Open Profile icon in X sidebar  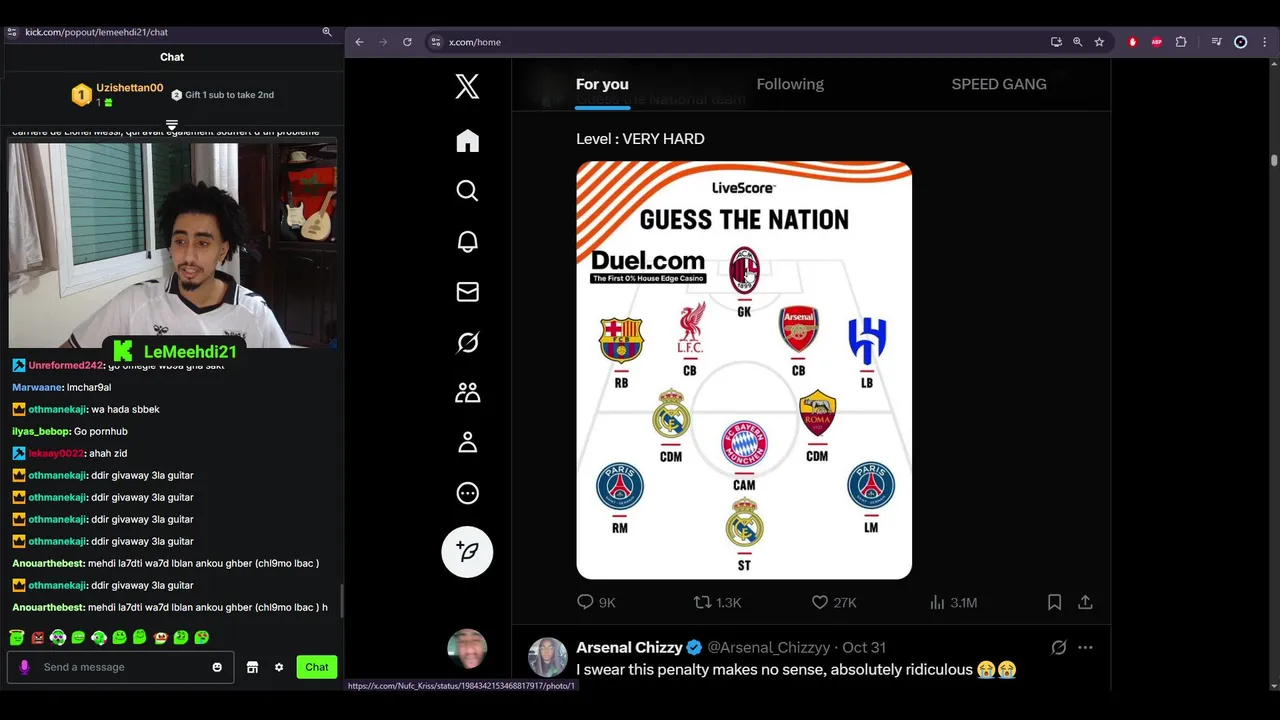pyautogui.click(x=467, y=443)
